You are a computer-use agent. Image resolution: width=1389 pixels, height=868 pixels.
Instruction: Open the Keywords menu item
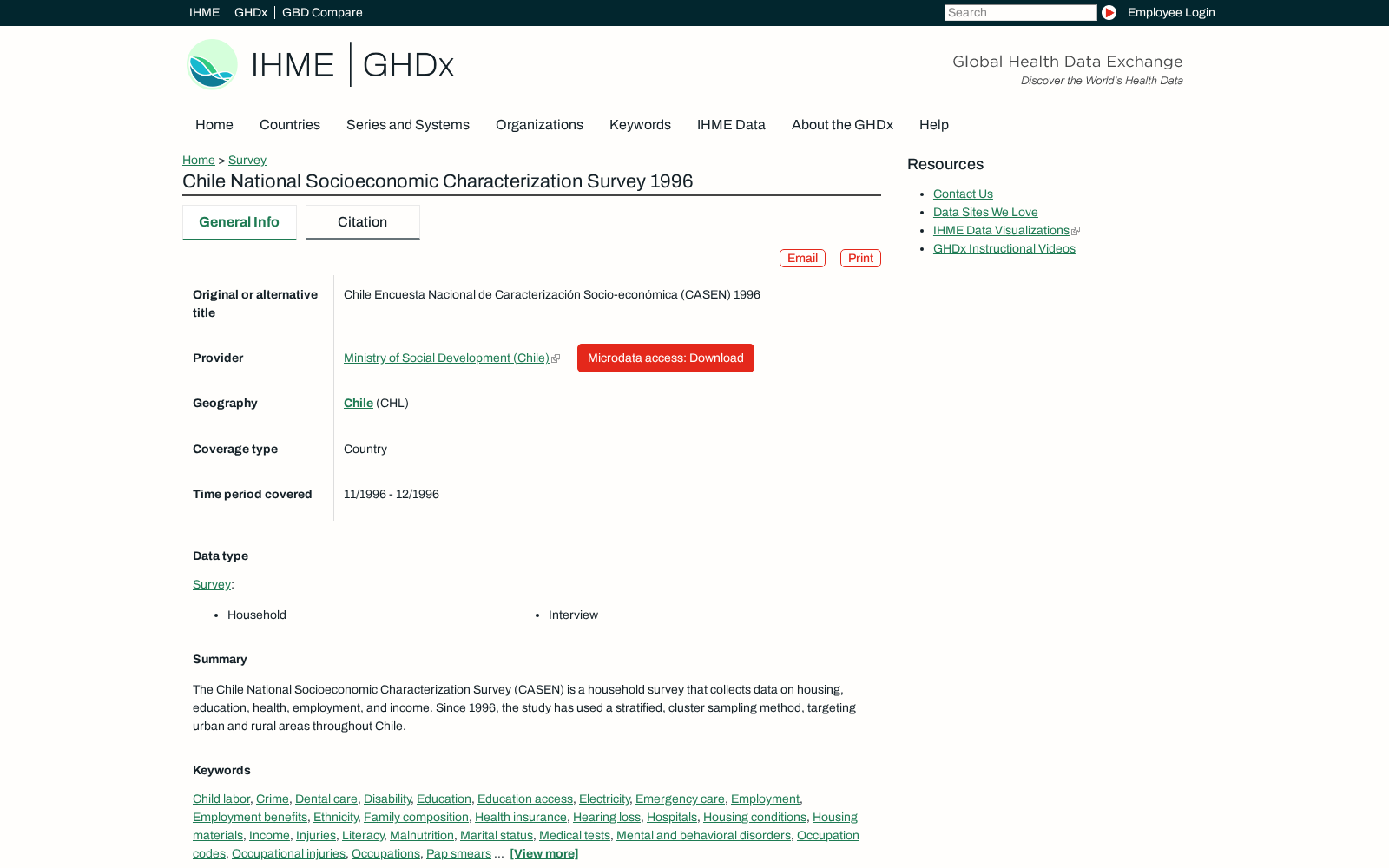pyautogui.click(x=640, y=125)
